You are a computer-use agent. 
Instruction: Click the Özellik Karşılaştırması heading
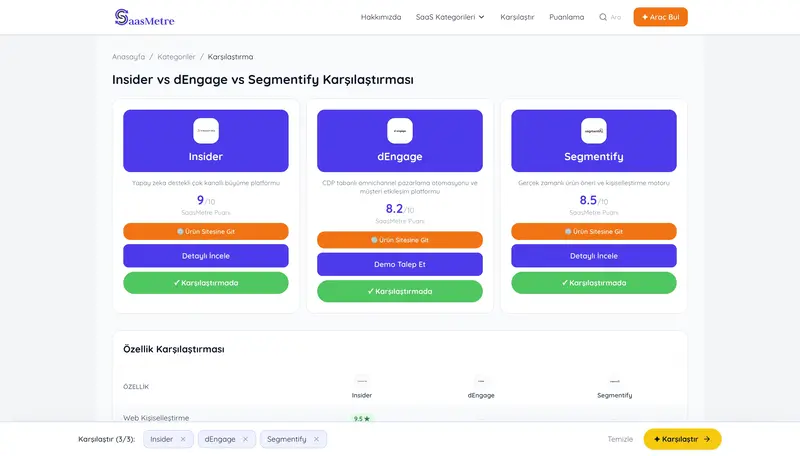tap(173, 349)
